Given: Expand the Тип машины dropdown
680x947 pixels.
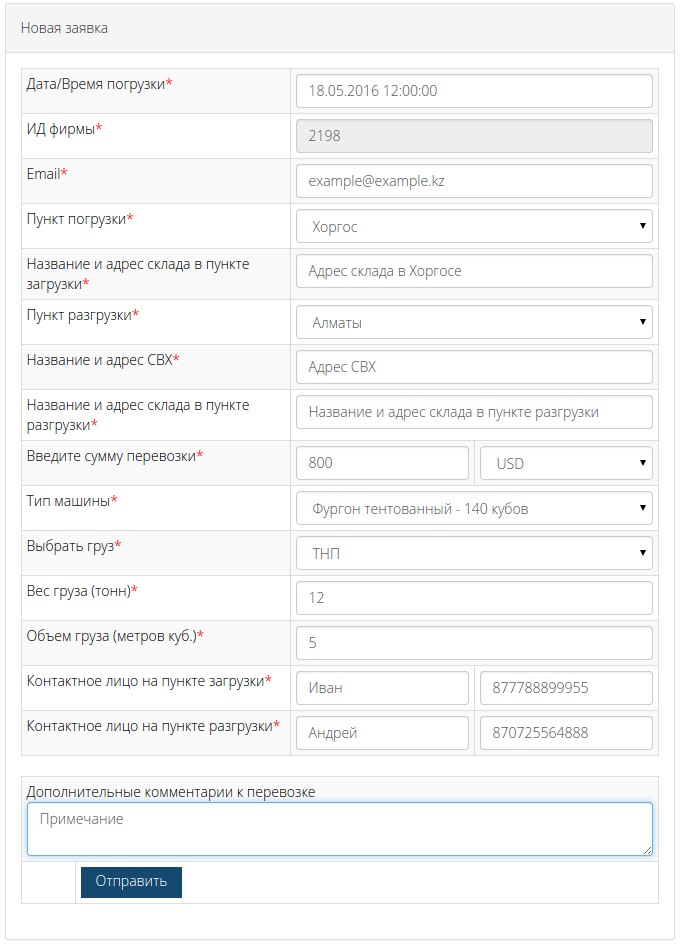Looking at the screenshot, I should tap(474, 508).
